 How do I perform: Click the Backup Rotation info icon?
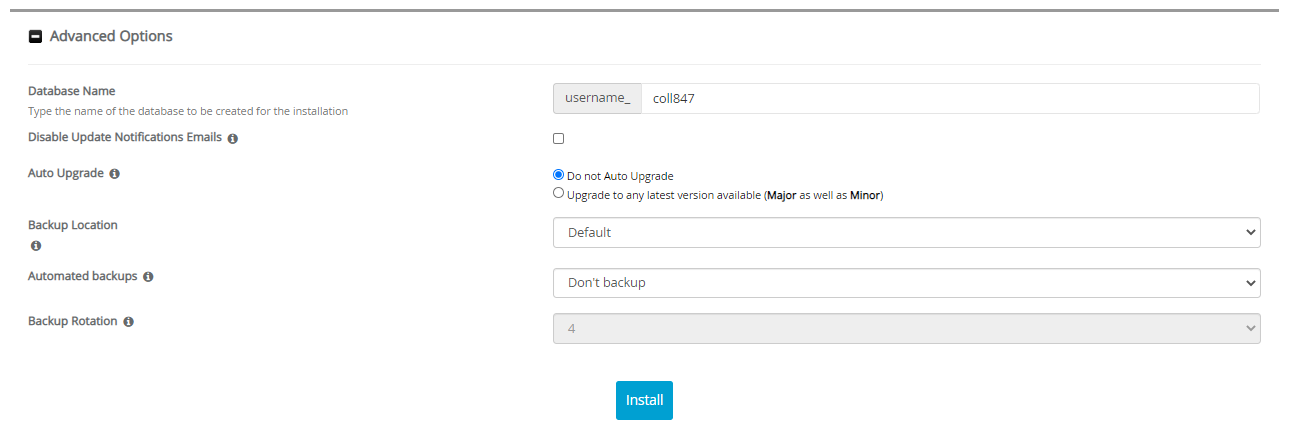pos(128,322)
